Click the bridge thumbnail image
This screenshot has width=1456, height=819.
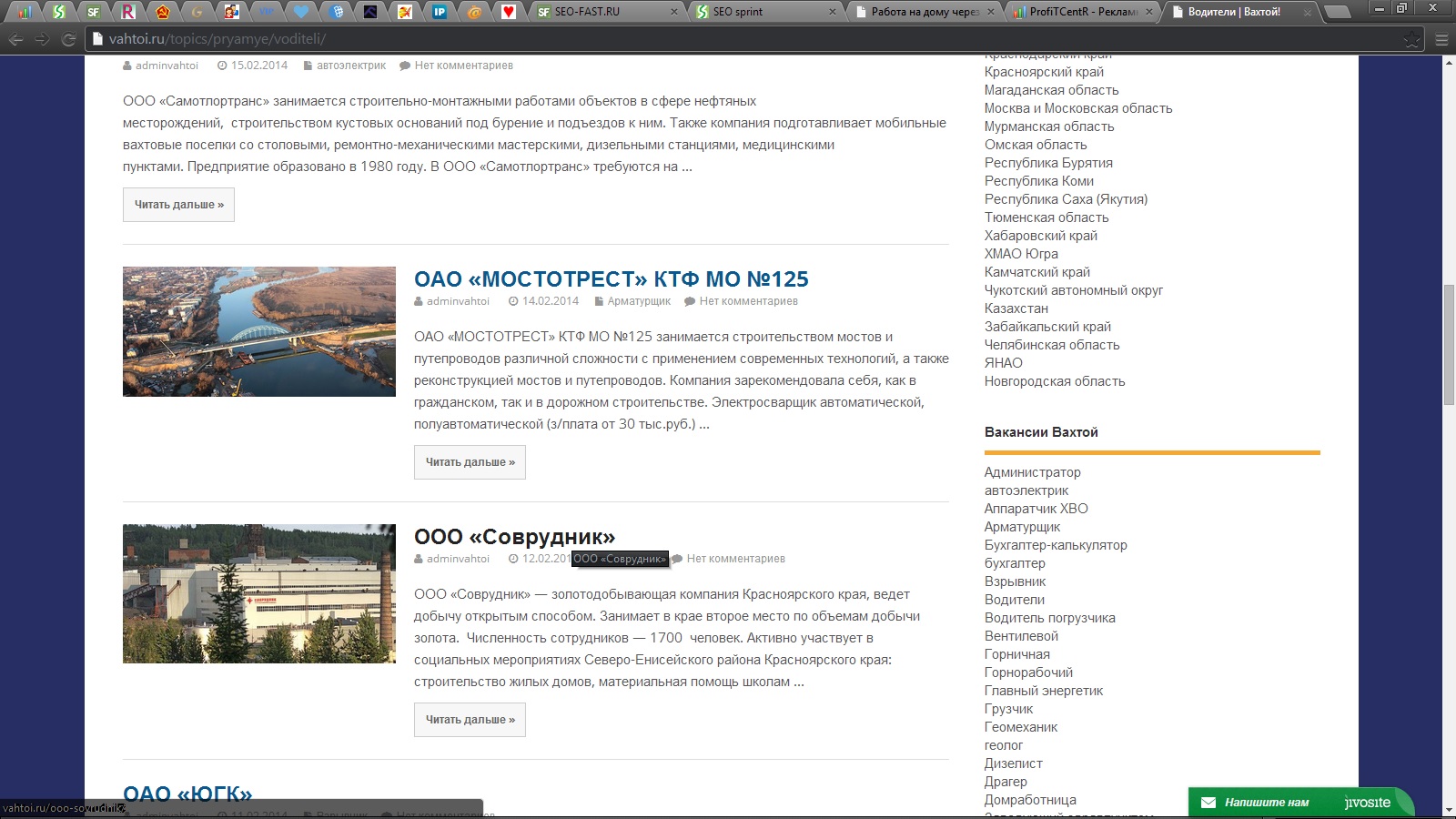259,331
